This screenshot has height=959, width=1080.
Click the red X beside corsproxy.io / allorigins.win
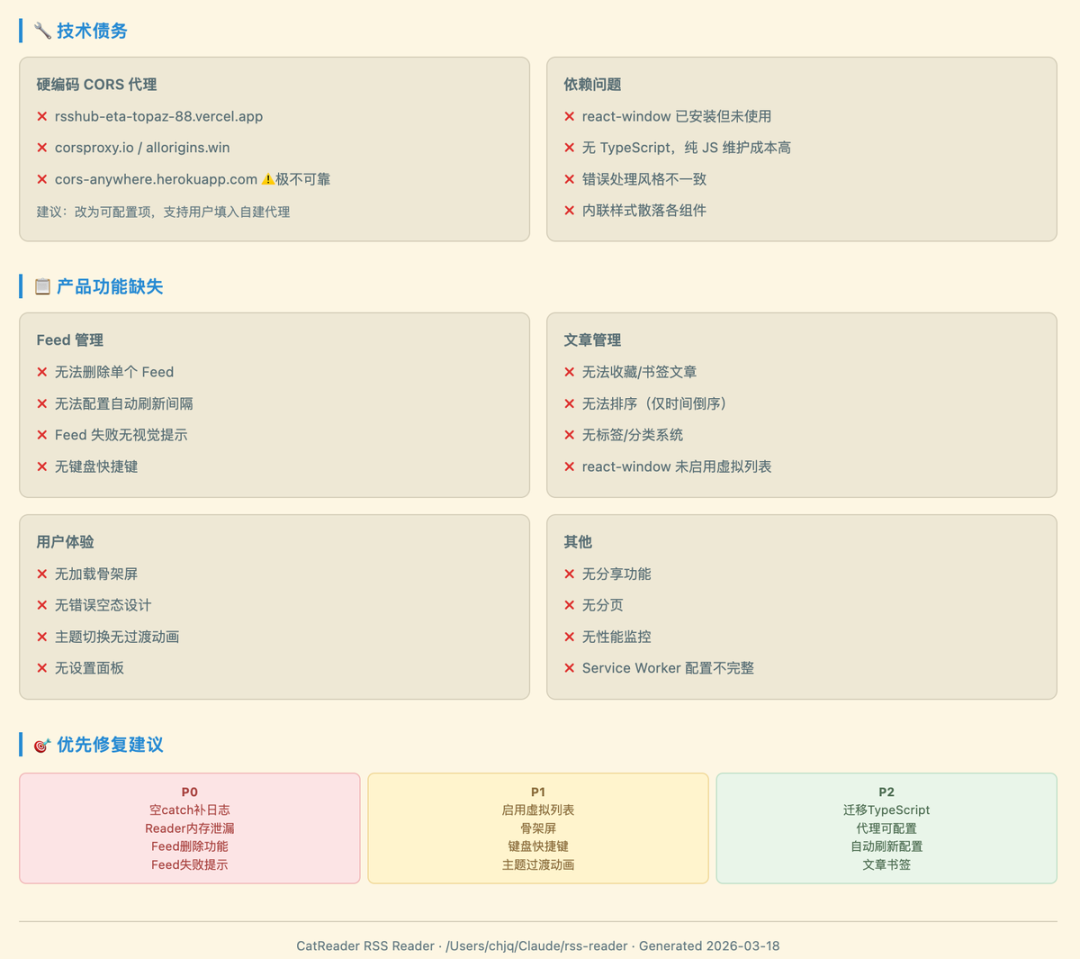(42, 148)
